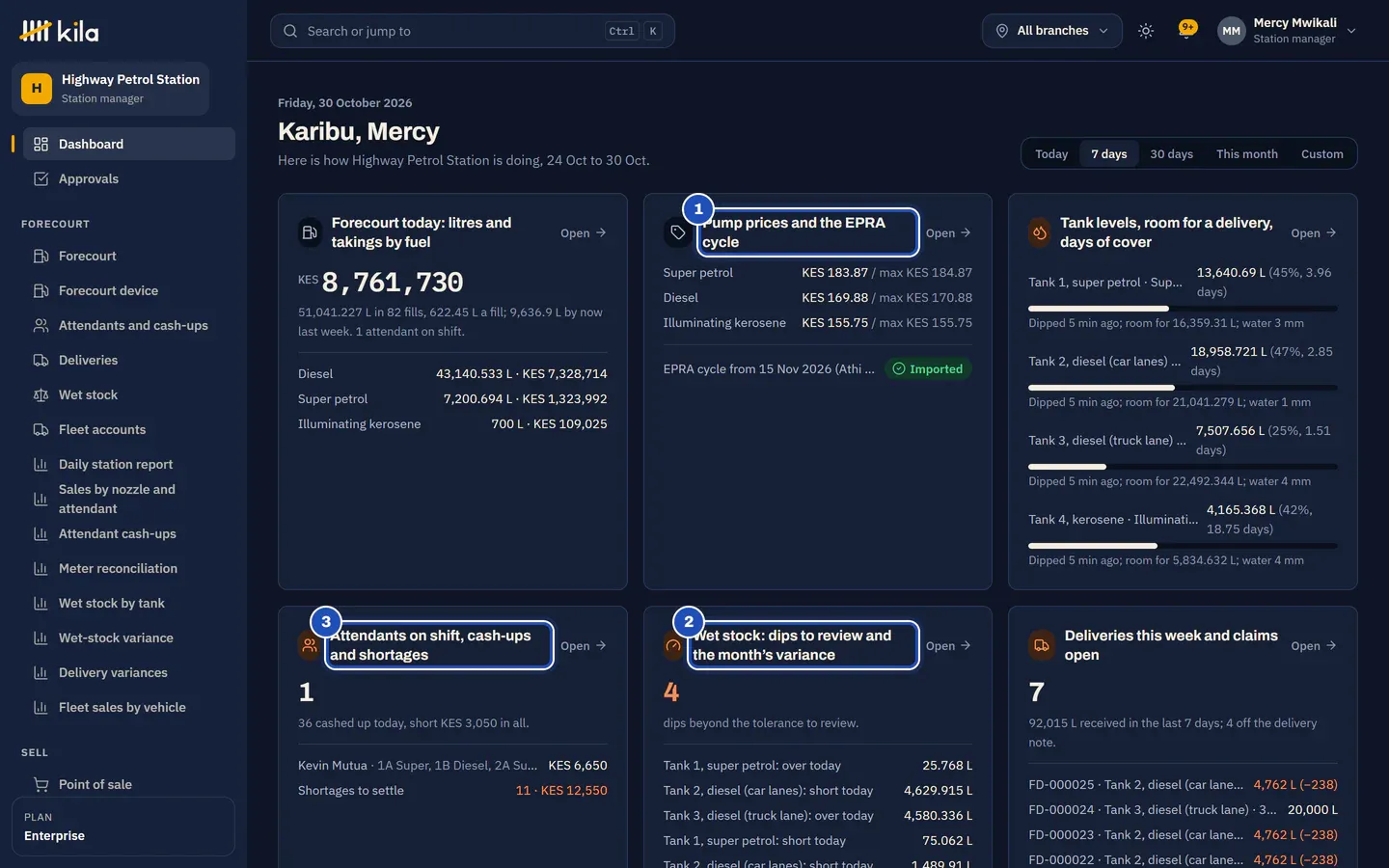1389x868 pixels.
Task: Switch to 30 days range
Action: coord(1171,154)
